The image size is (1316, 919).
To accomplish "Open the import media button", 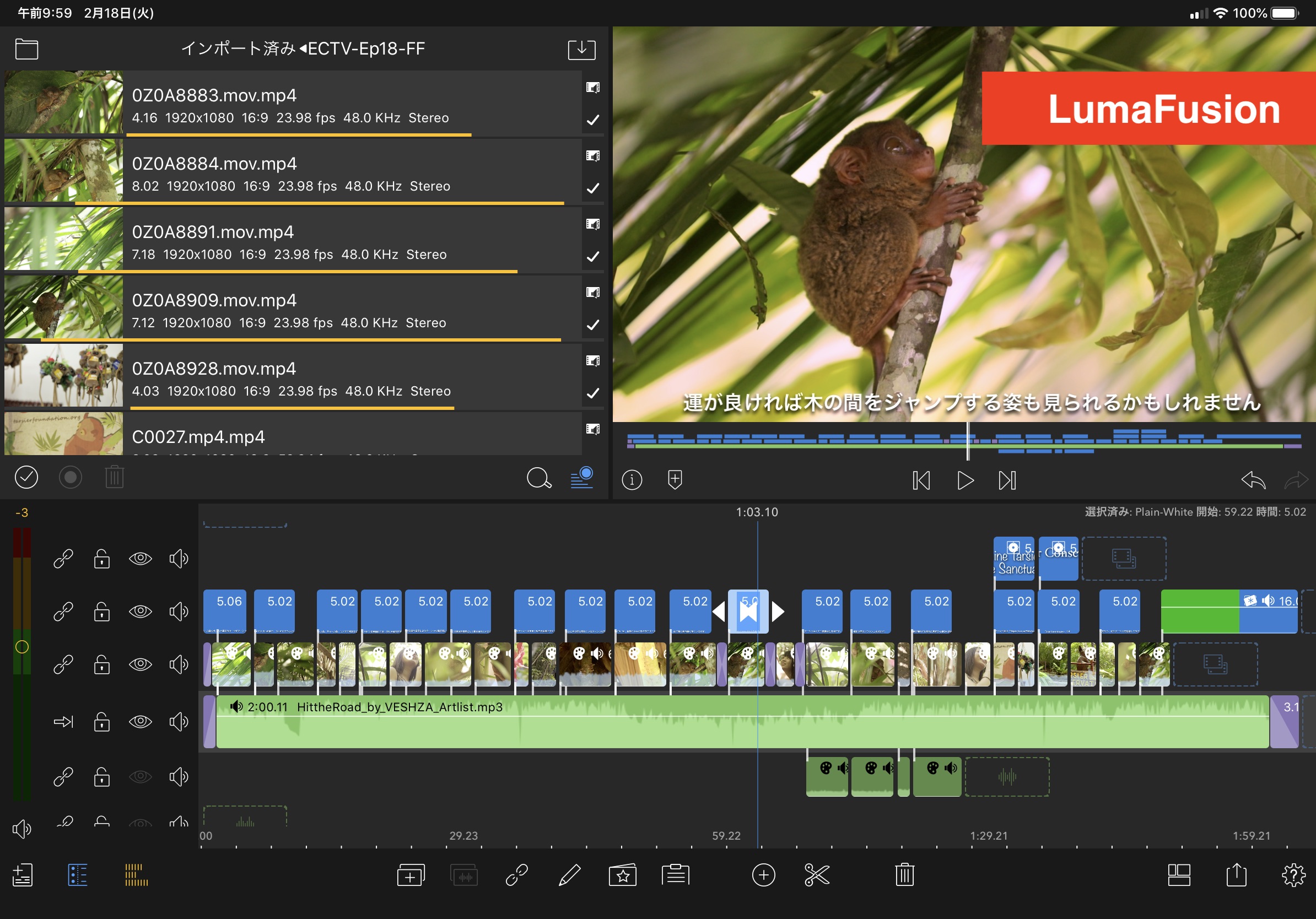I will pos(581,48).
